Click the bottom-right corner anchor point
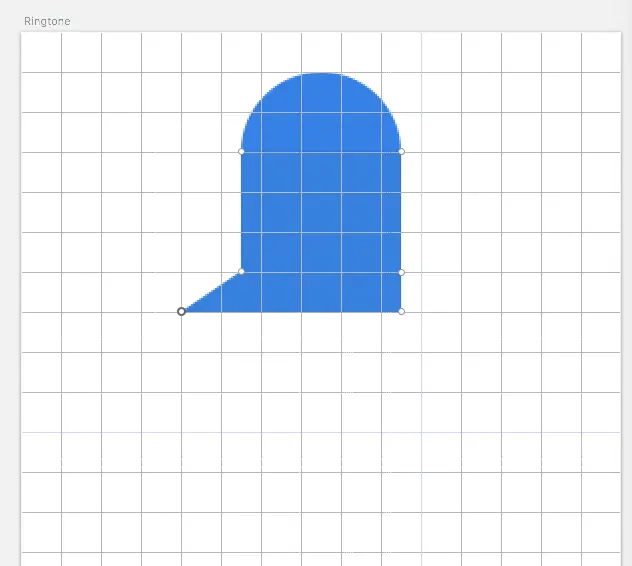This screenshot has width=632, height=566. pyautogui.click(x=401, y=312)
